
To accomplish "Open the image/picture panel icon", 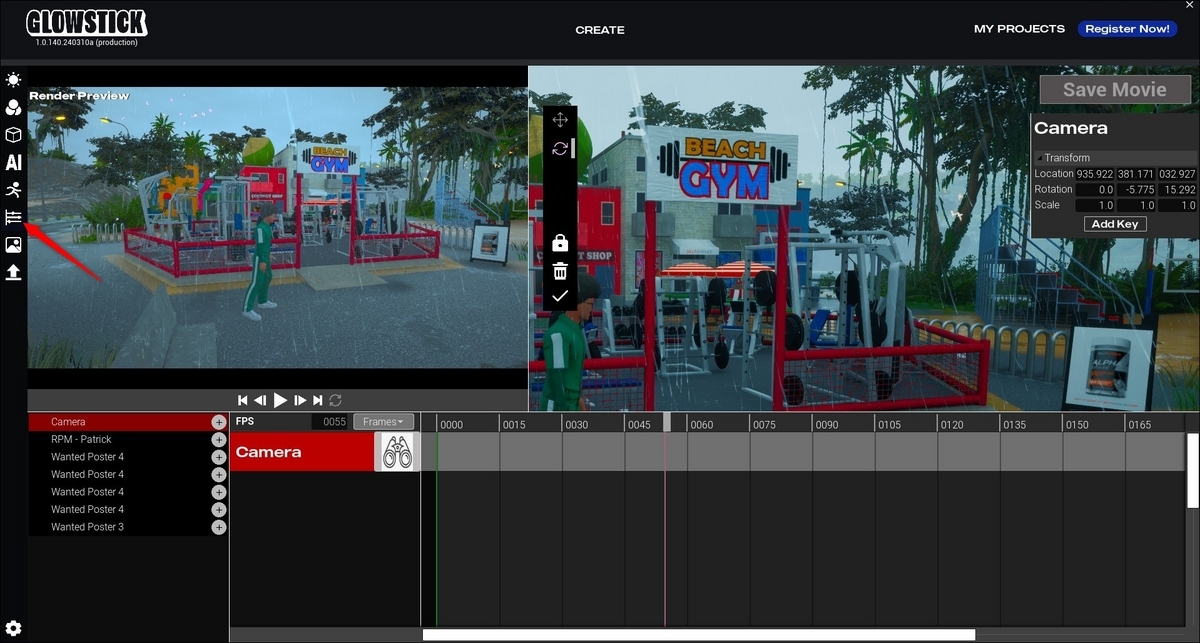I will (x=13, y=245).
